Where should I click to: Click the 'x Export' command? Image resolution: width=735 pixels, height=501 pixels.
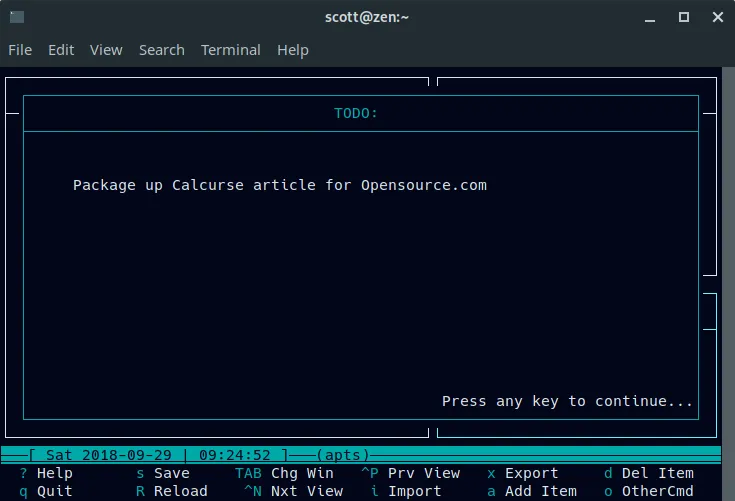tap(523, 473)
